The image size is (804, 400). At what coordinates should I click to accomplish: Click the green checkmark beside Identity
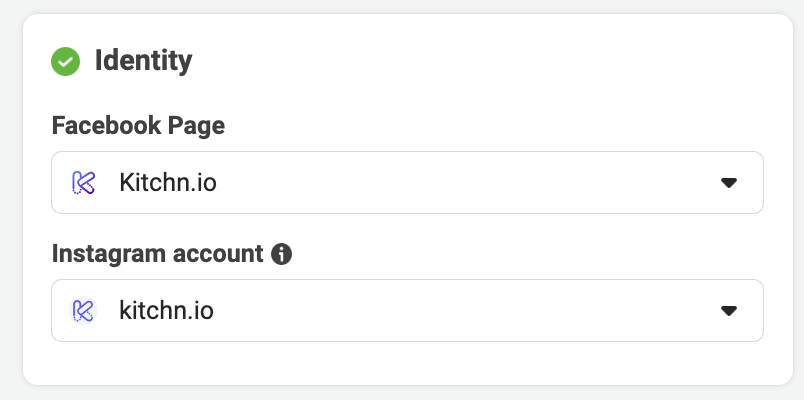point(66,62)
